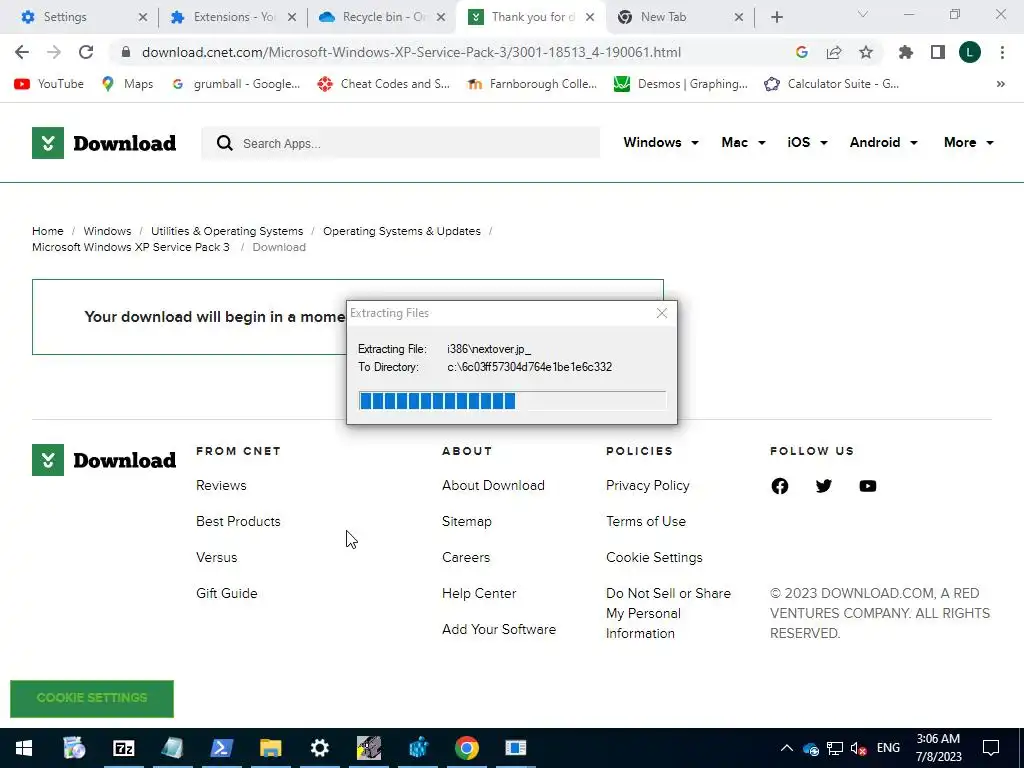Screen dimensions: 1024x768
Task: Open PowerShell from the taskbar
Action: click(221, 748)
